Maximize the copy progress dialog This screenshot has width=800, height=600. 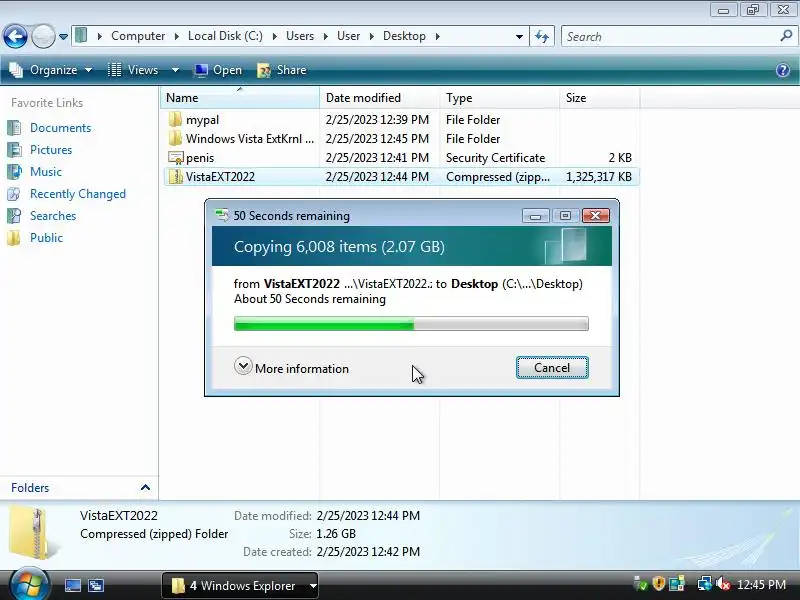pos(565,216)
